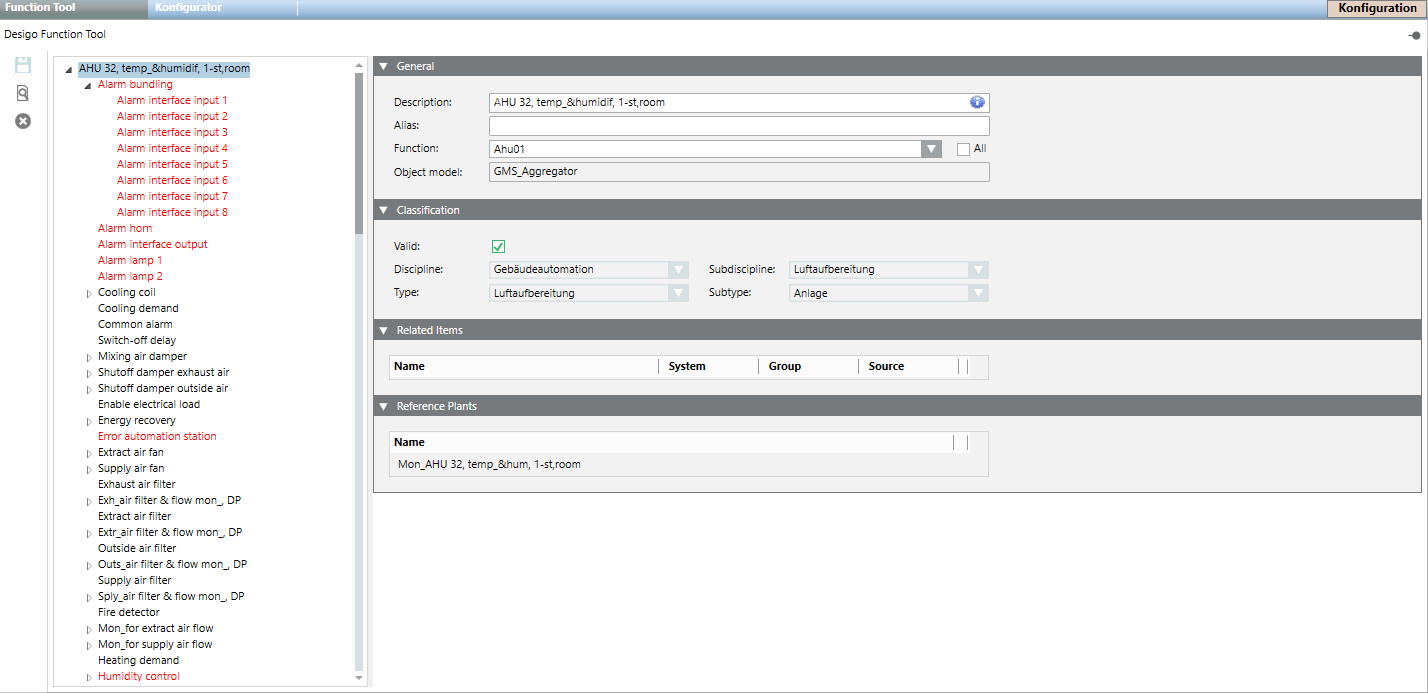
Task: Select Mon_AHU 32 reference plant entry
Action: pyautogui.click(x=489, y=464)
